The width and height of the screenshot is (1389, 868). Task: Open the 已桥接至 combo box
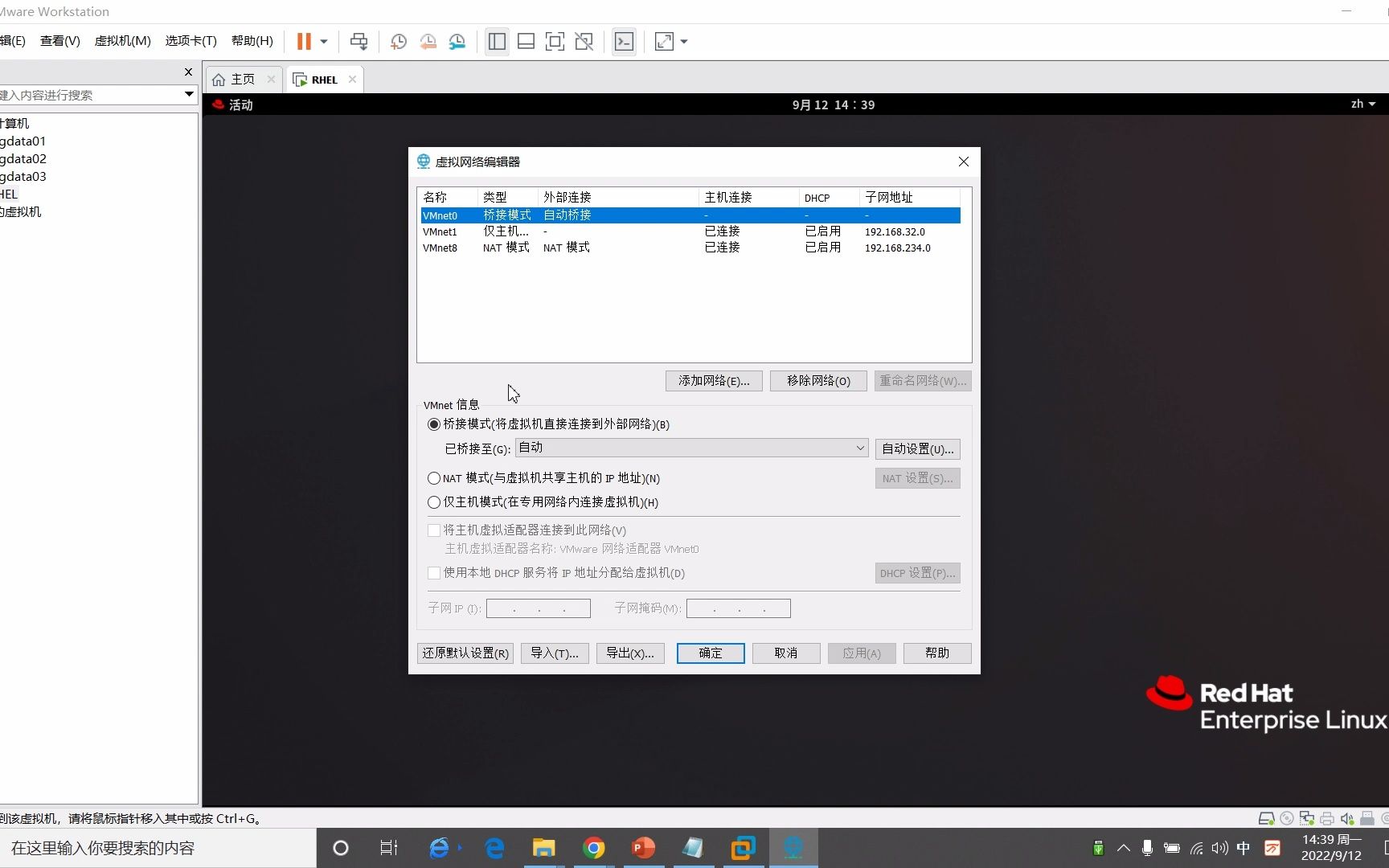pyautogui.click(x=691, y=448)
